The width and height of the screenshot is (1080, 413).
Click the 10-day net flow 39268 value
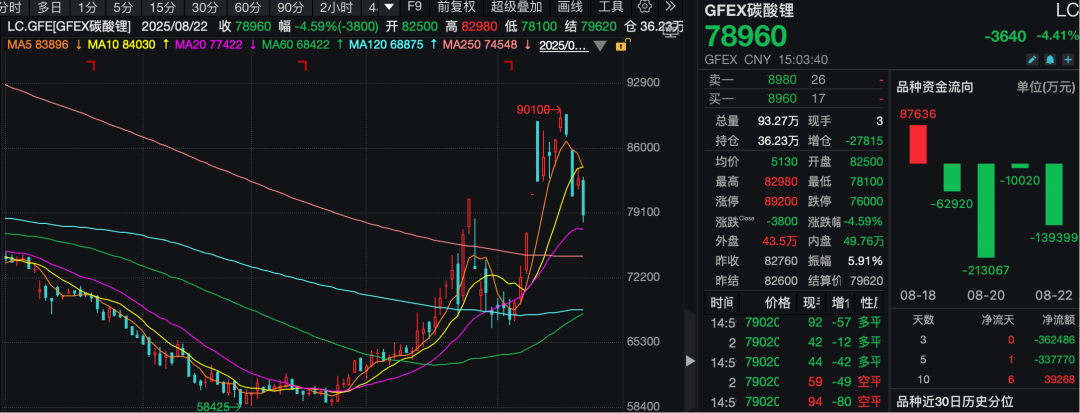pyautogui.click(x=1057, y=379)
